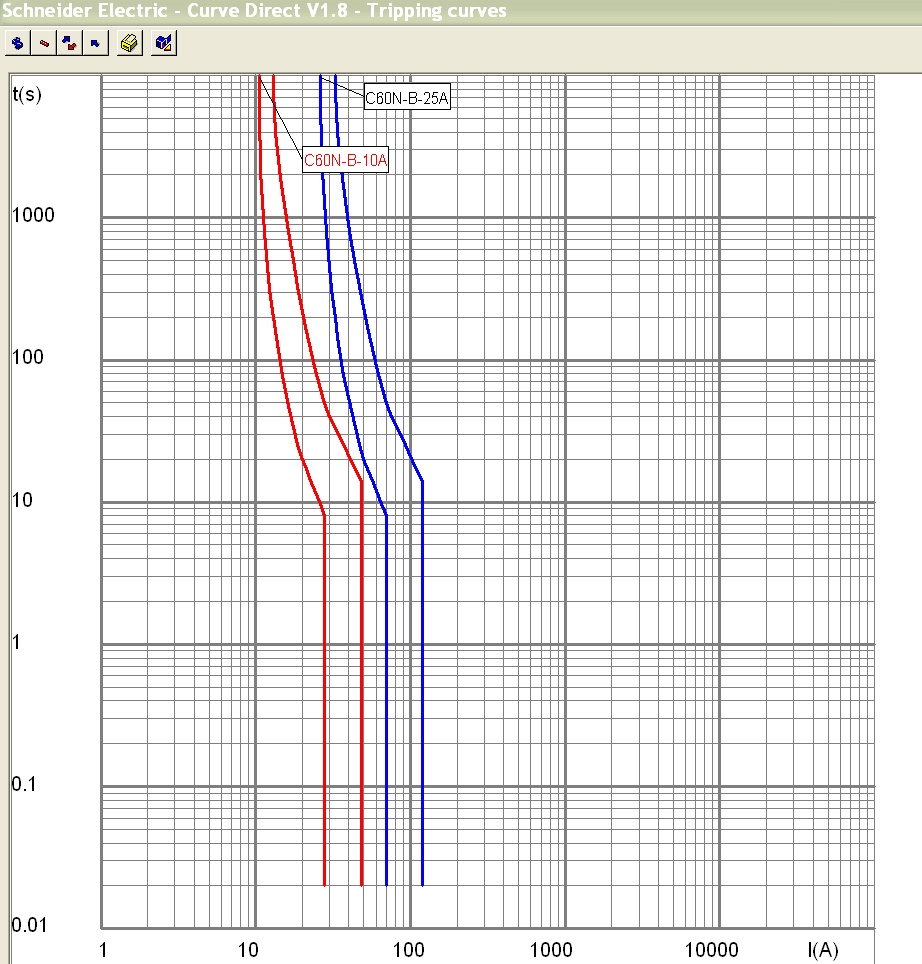Click the Curve Direct V1.8 title bar
The height and width of the screenshot is (964, 922).
(x=255, y=11)
